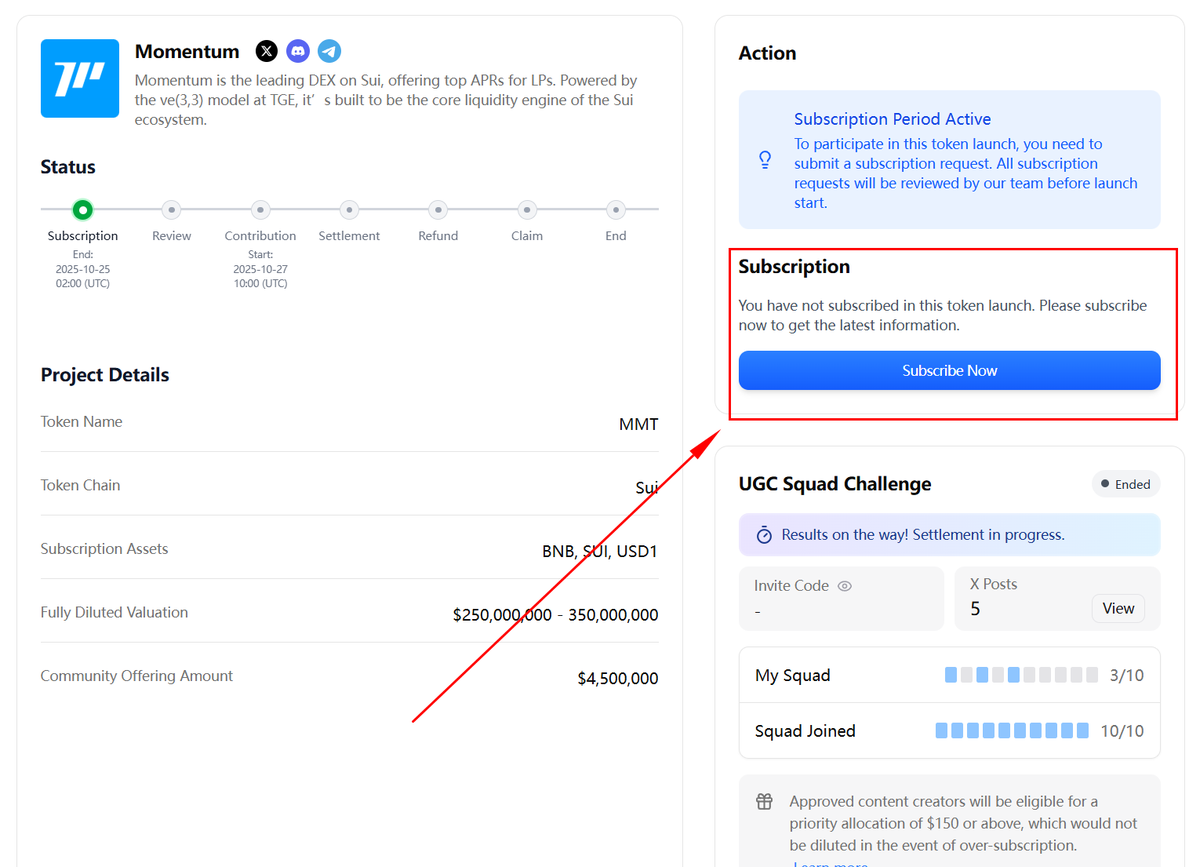1200x867 pixels.
Task: Toggle Invite Code visibility eye icon
Action: pos(844,586)
